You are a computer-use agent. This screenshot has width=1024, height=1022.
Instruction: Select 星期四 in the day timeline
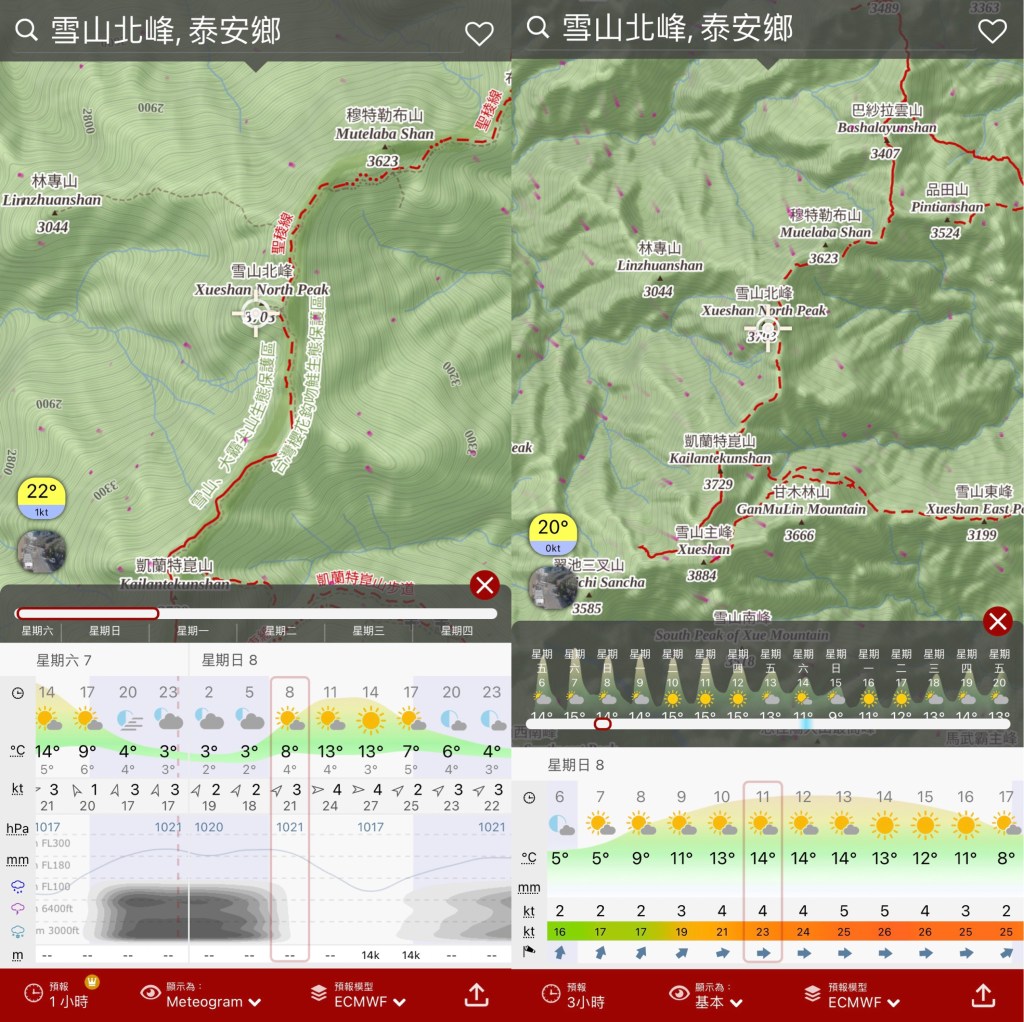pos(455,631)
